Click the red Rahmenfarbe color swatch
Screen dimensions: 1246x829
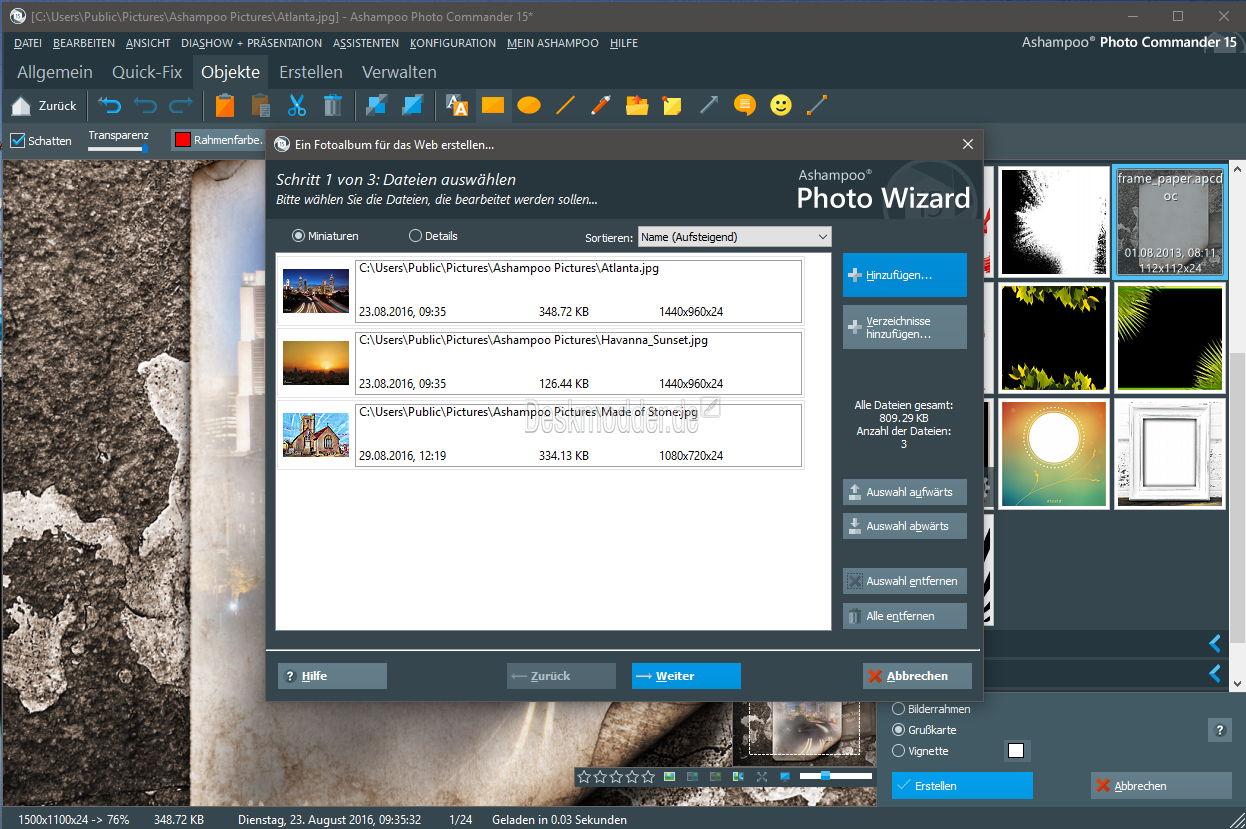click(182, 140)
